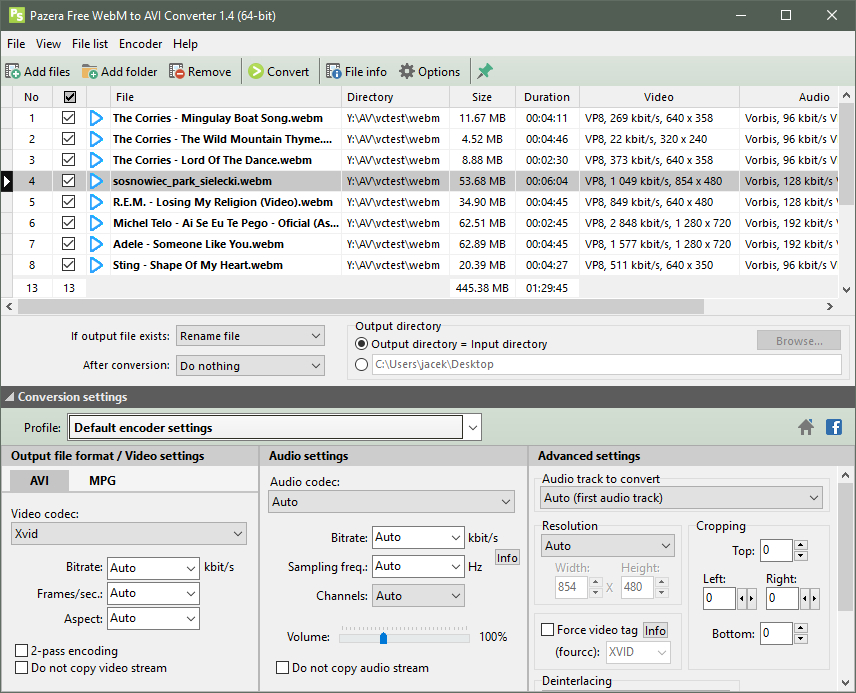Switch to the MPG format tab

pos(102,481)
